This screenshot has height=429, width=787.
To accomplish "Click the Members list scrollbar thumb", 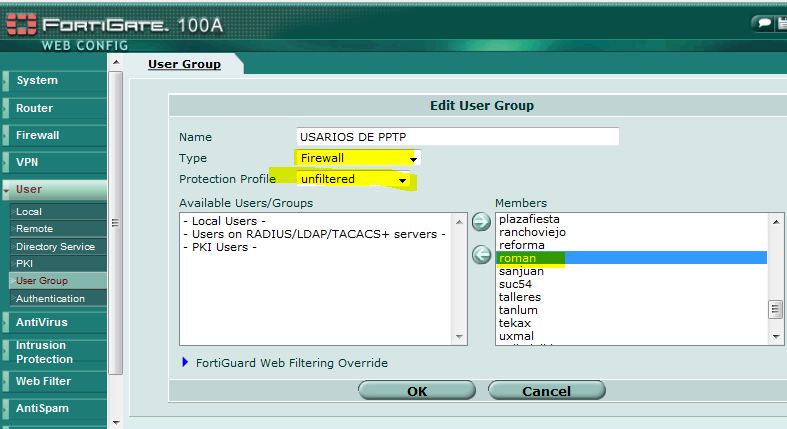I will pos(775,309).
